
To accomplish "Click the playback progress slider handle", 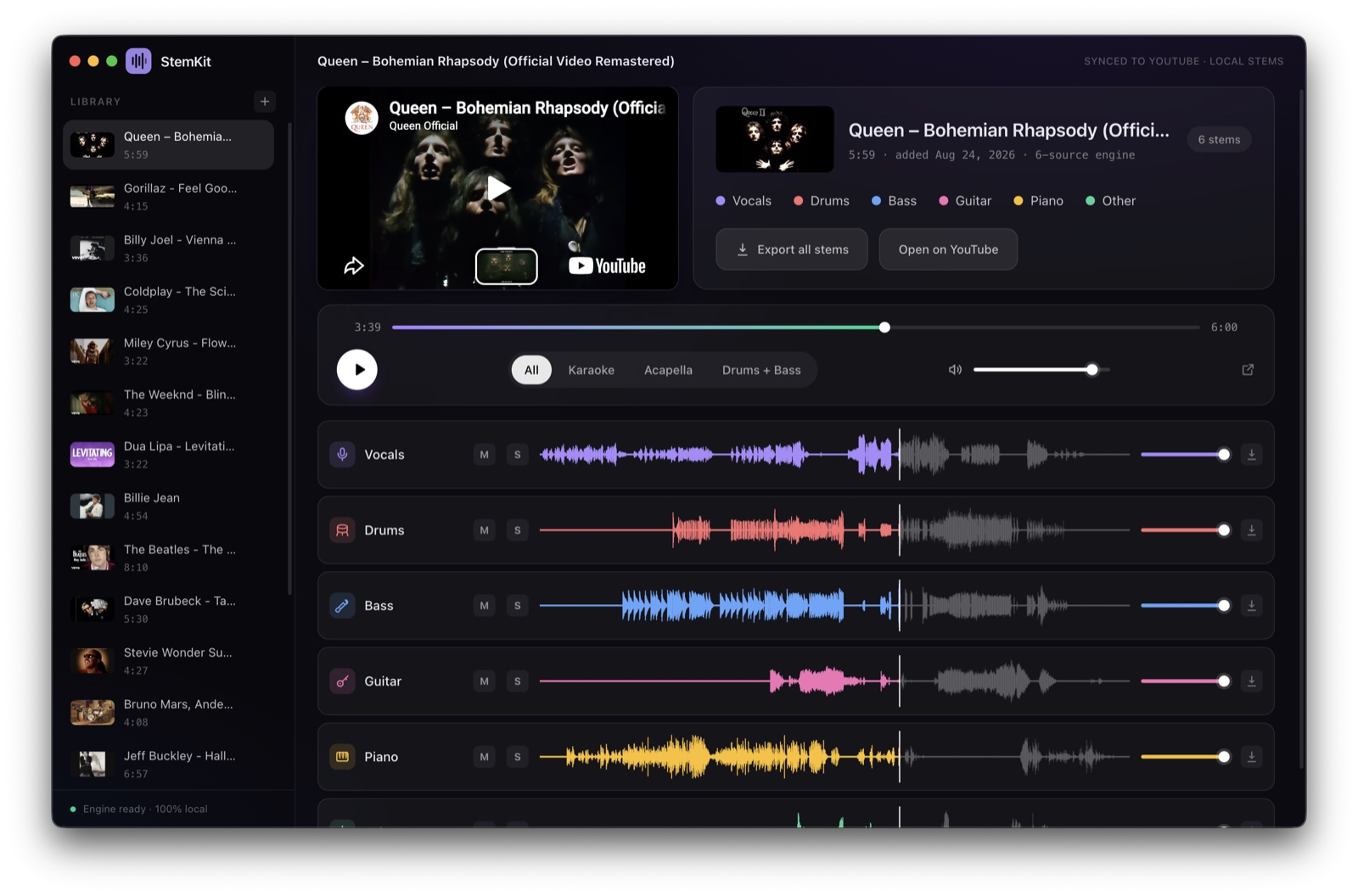I will [x=884, y=328].
